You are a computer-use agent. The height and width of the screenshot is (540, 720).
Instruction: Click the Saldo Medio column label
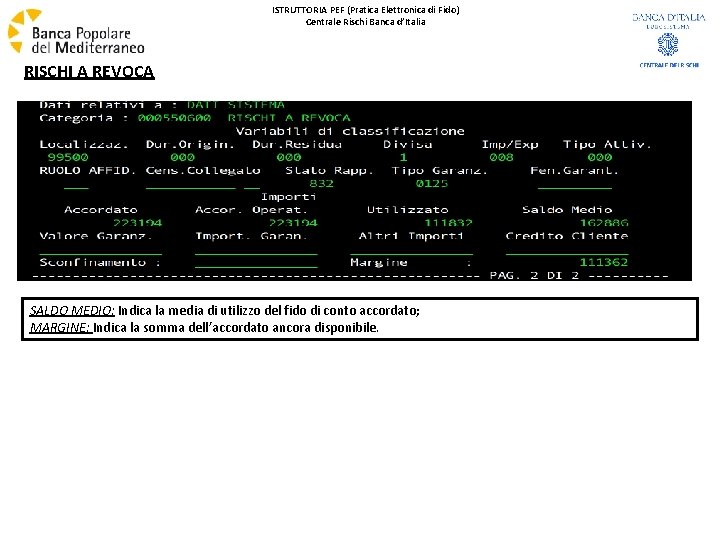coord(567,210)
